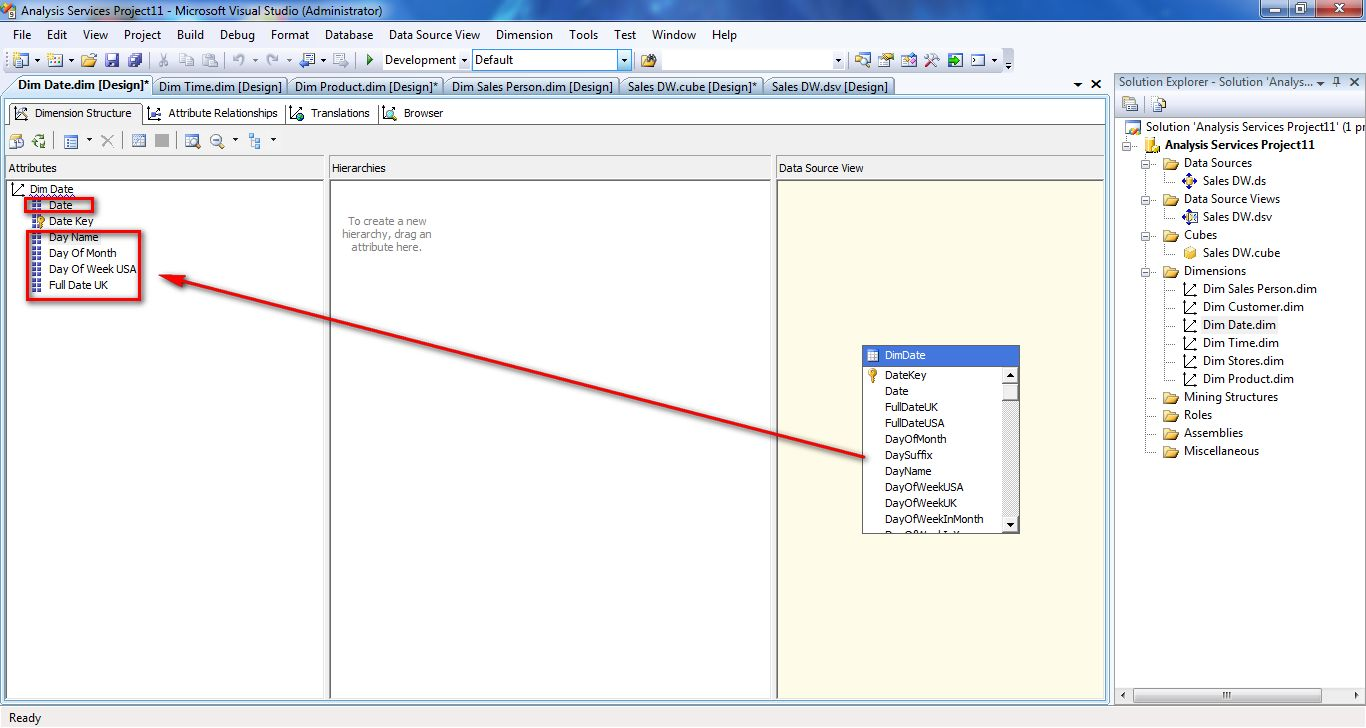
Task: Click the Reconnect refresh icon in the dimension toolbar
Action: pyautogui.click(x=38, y=142)
